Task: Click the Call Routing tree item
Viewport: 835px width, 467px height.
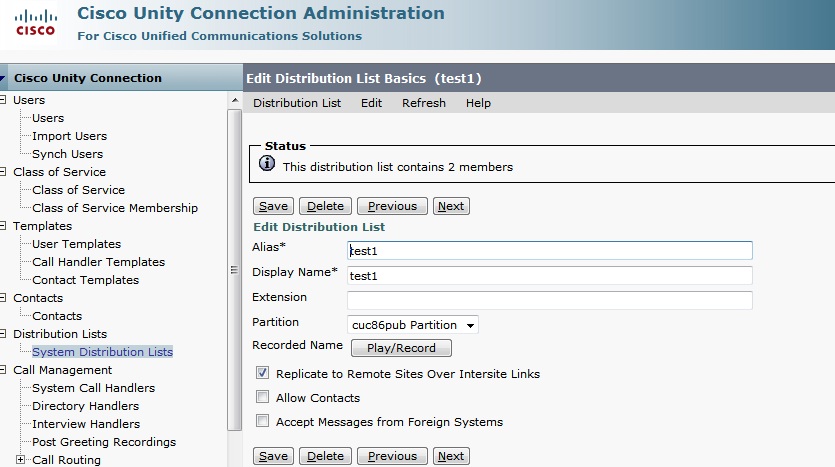Action: click(x=66, y=460)
